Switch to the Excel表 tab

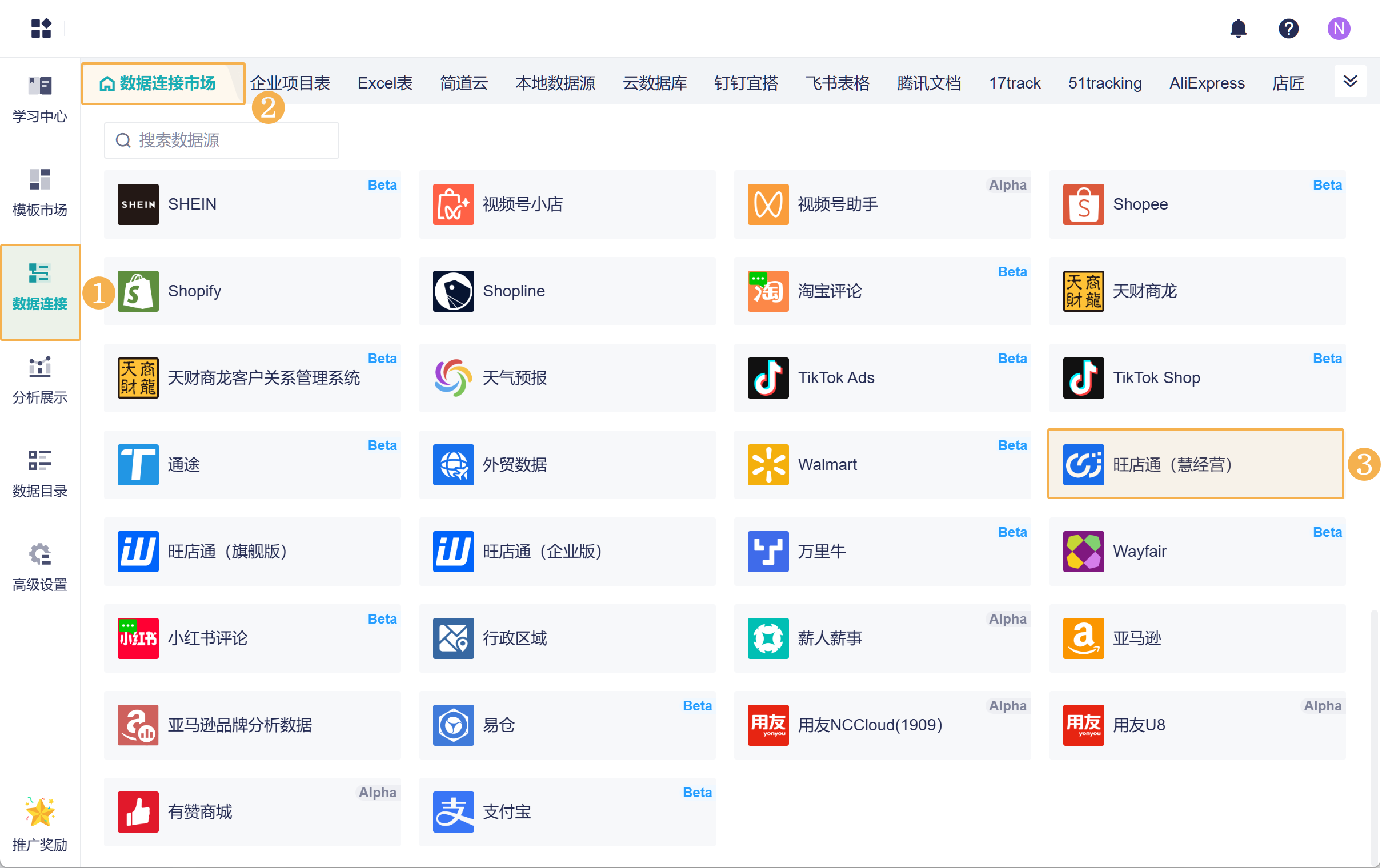pyautogui.click(x=385, y=83)
